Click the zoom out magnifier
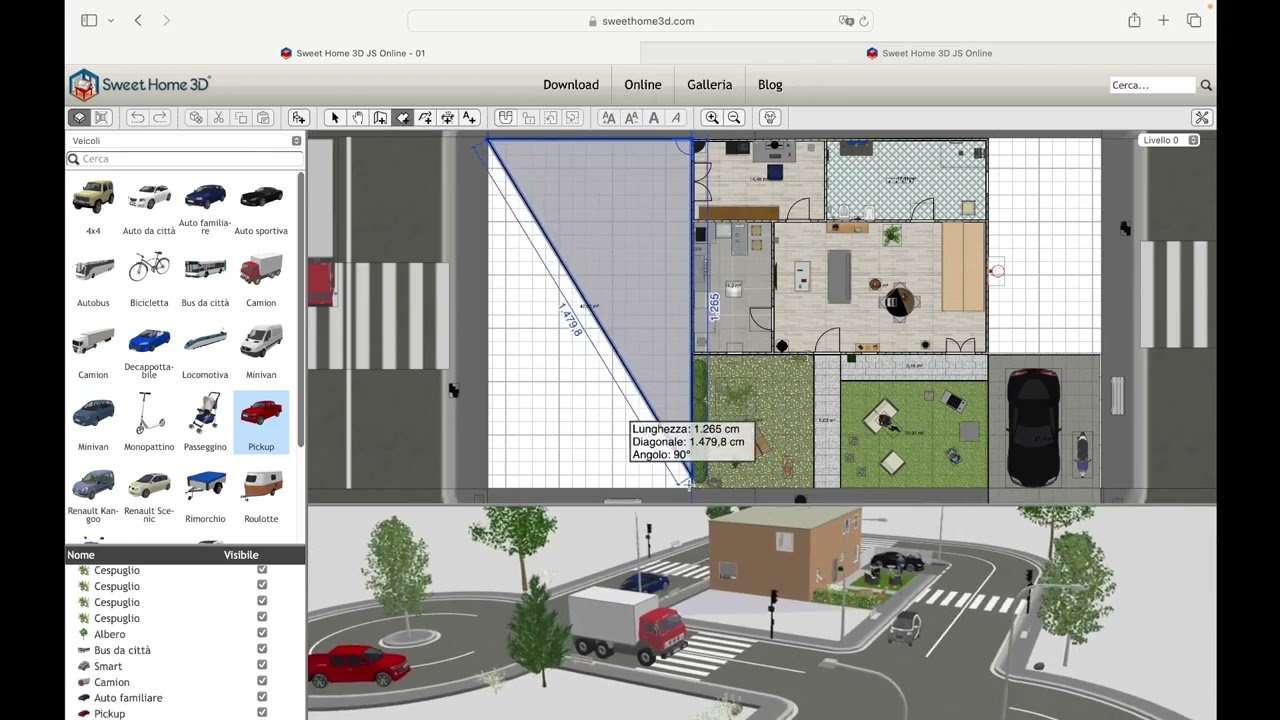Viewport: 1280px width, 720px height. pos(734,118)
